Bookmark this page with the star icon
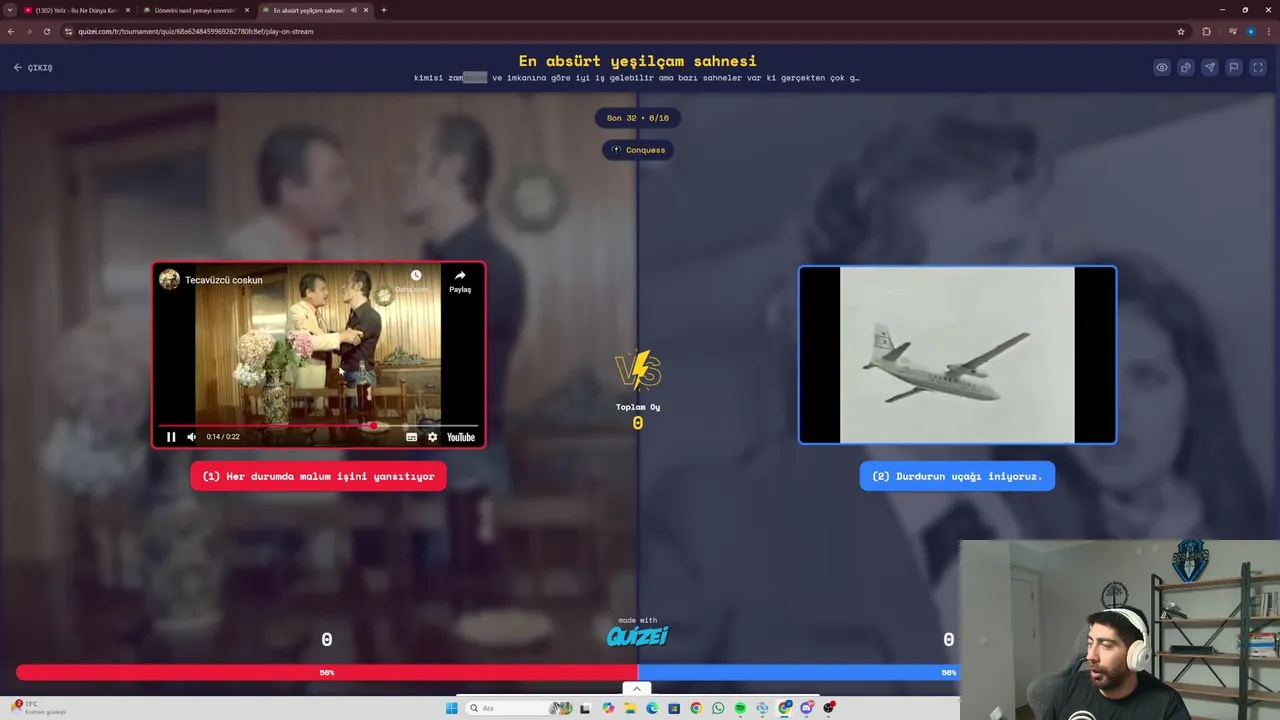Image resolution: width=1280 pixels, height=720 pixels. [1181, 31]
